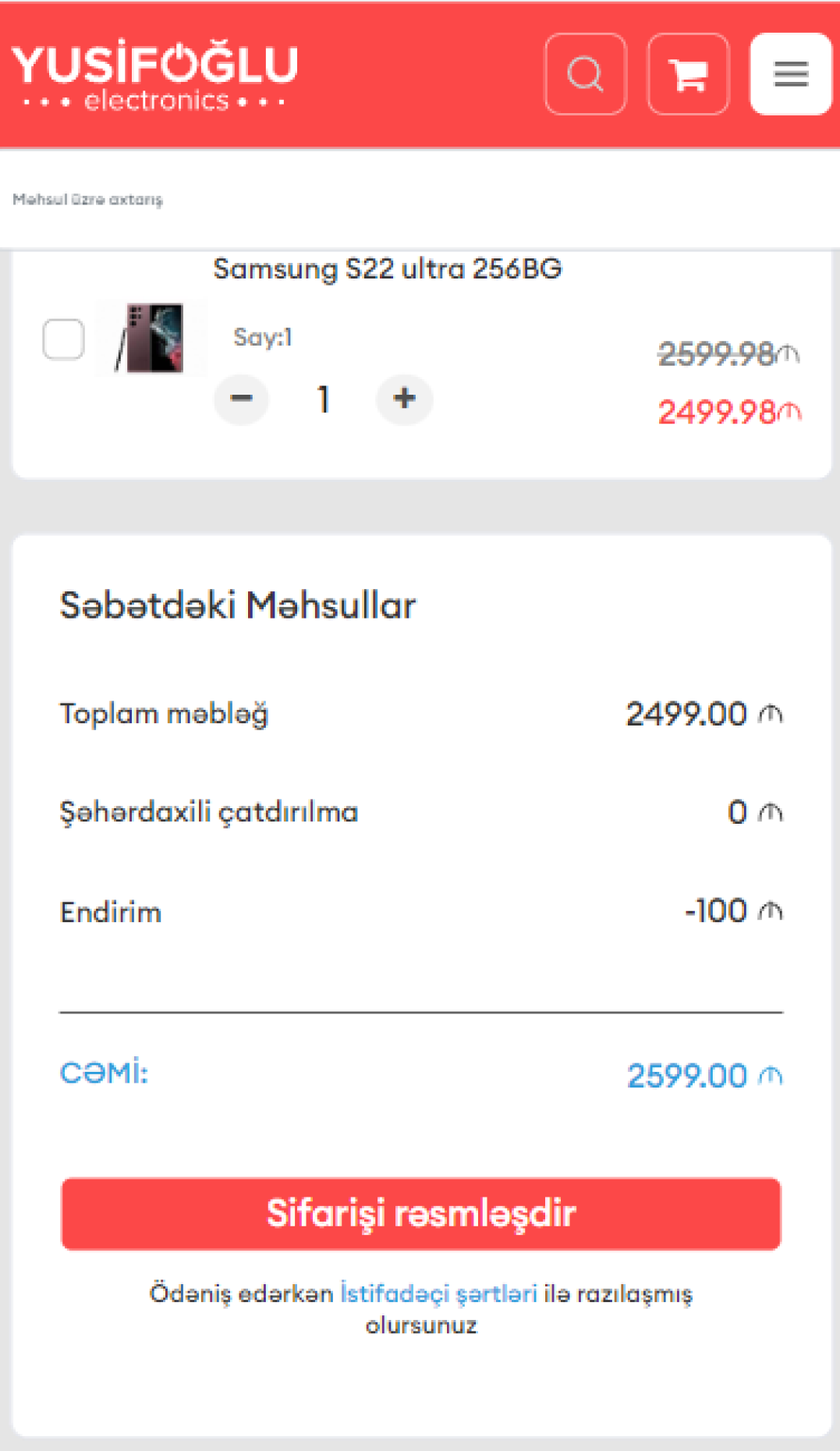Viewport: 840px width, 1451px height.
Task: Focus the Məhsul üzrə axtarış search field
Action: [312, 200]
